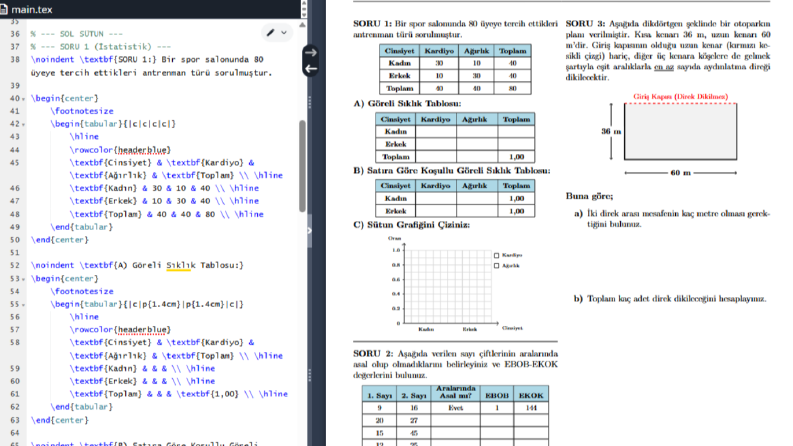Click the empty bar chart grid

(449, 286)
